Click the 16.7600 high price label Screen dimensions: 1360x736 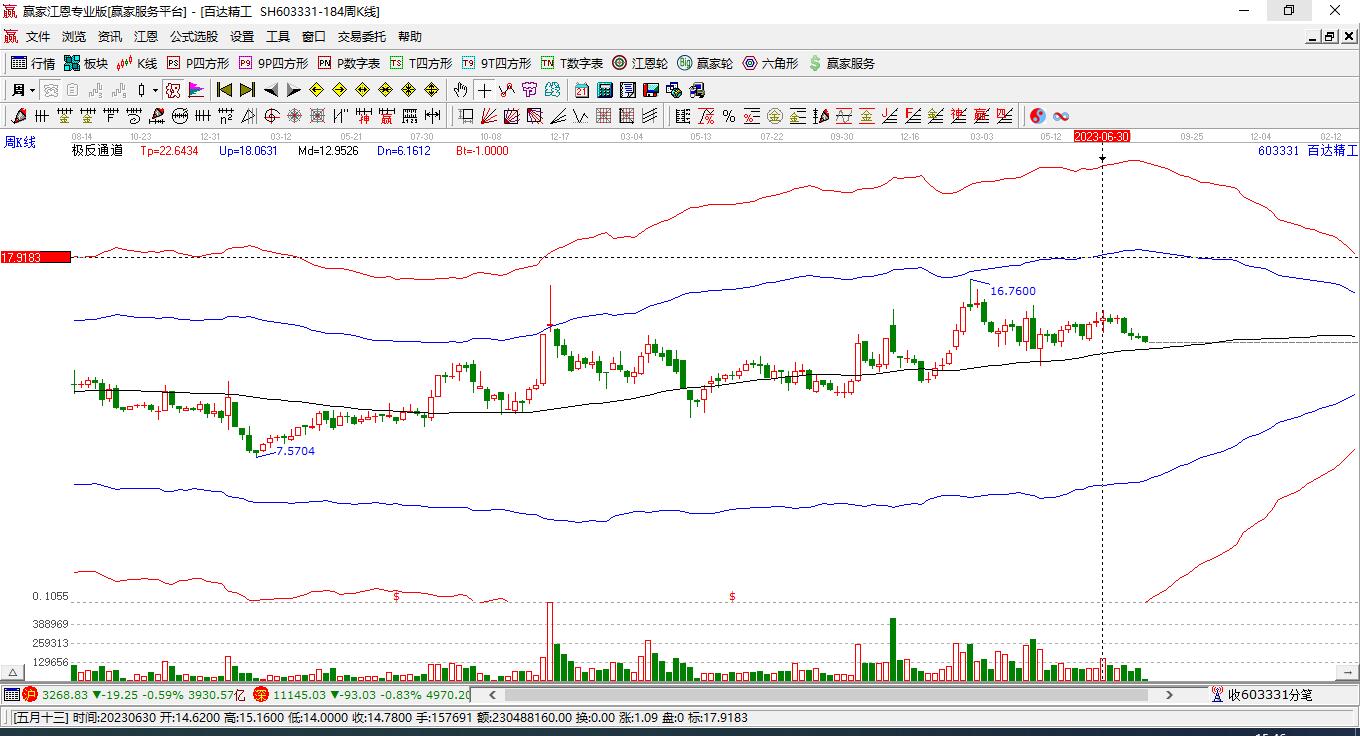pos(1013,291)
